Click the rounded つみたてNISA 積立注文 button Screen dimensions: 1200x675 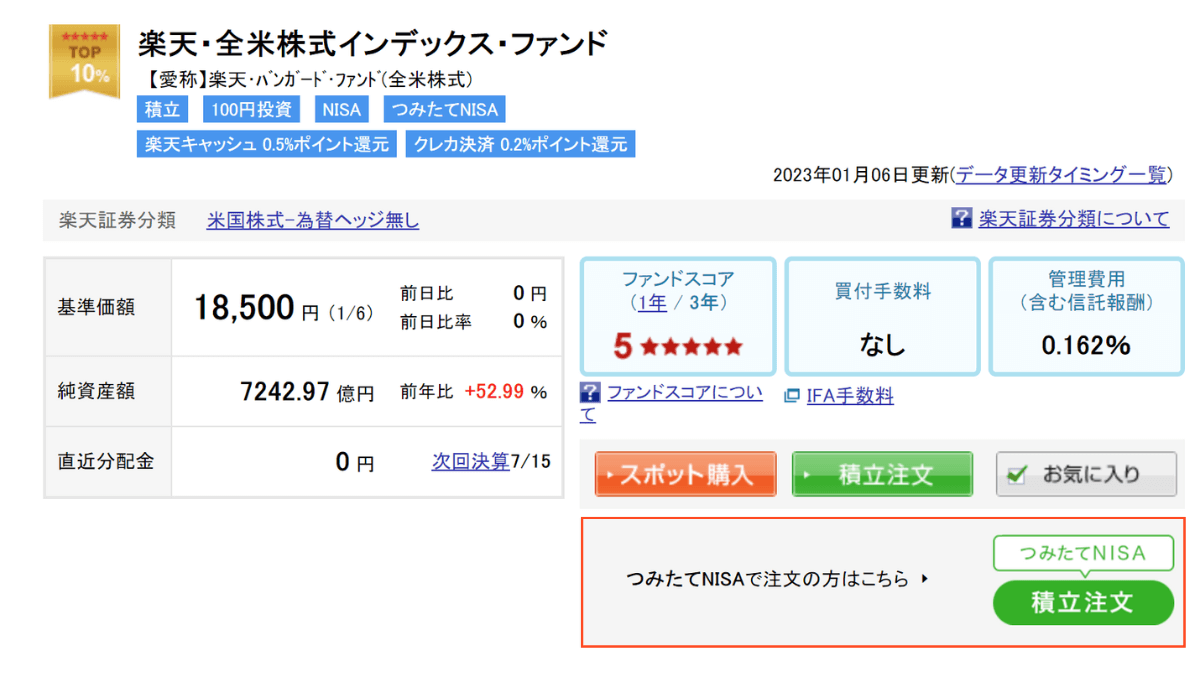1083,603
